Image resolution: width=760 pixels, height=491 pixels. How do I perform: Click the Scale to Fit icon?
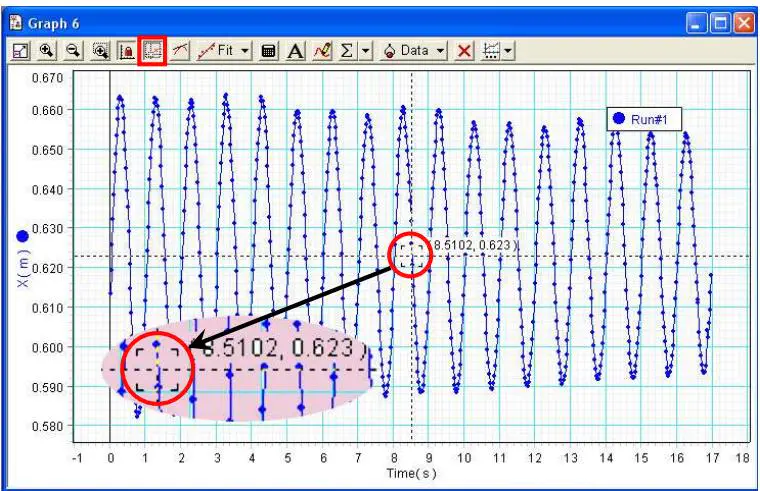[19, 48]
